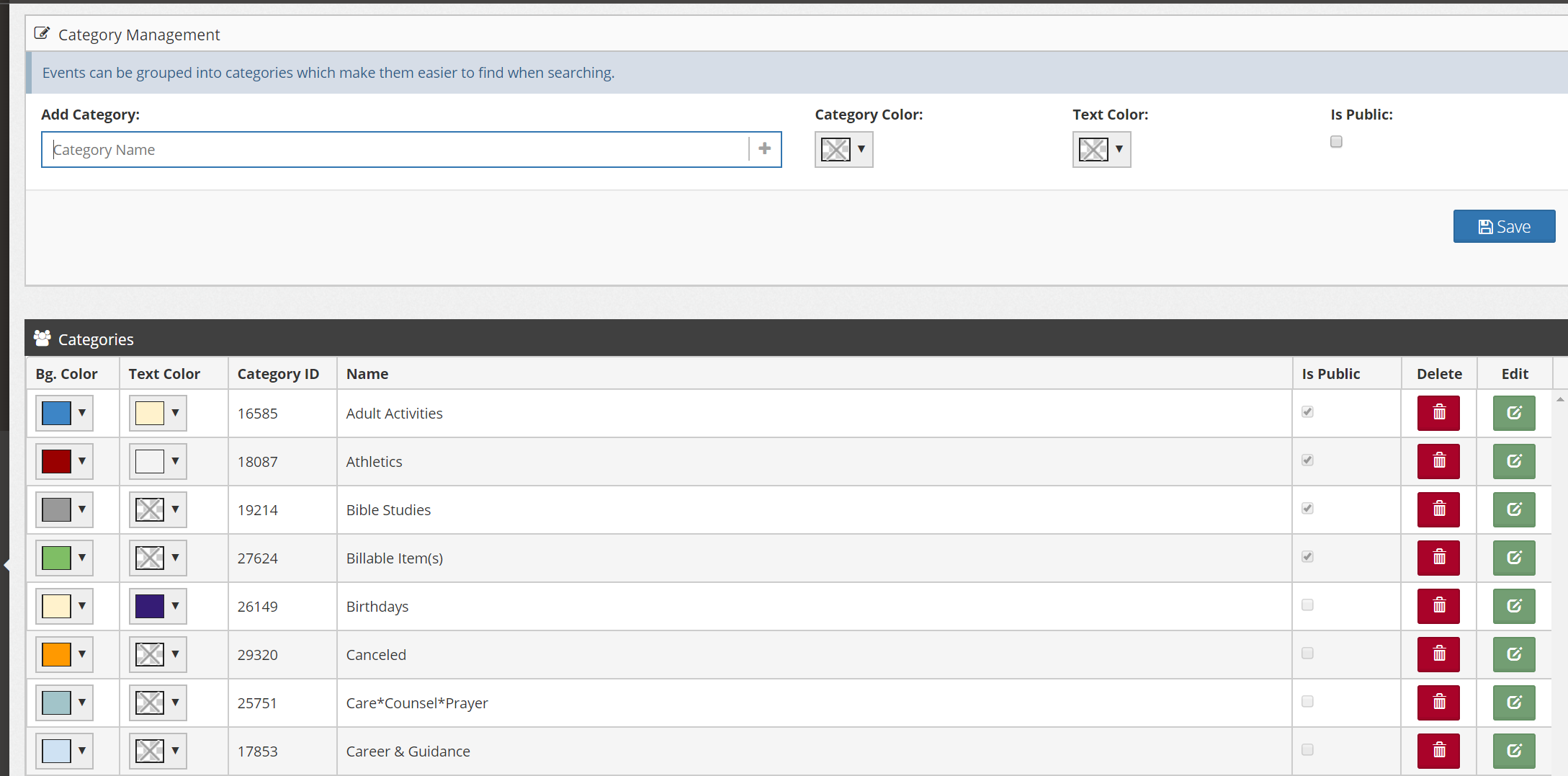Edit the Athletics category
Viewport: 1568px width, 776px height.
(x=1514, y=461)
